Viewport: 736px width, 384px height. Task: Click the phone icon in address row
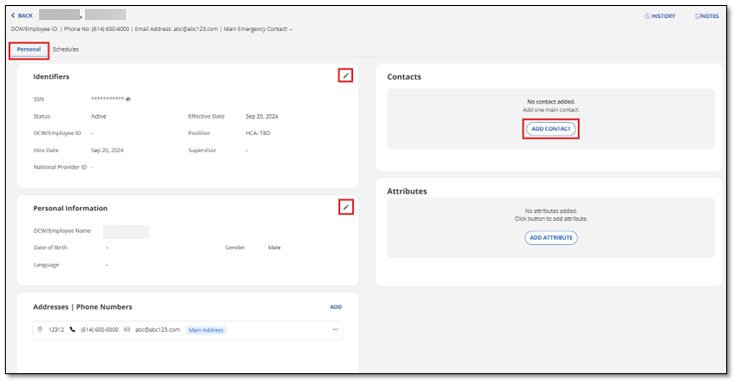(x=72, y=330)
